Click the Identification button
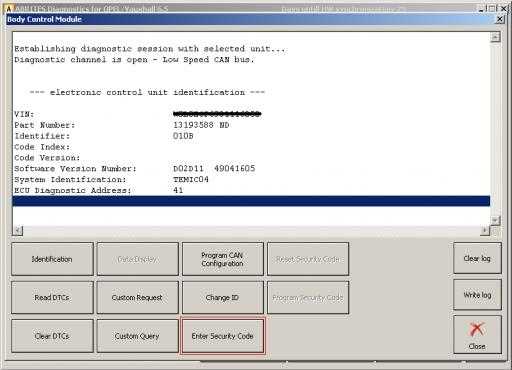512x370 pixels. pyautogui.click(x=52, y=259)
